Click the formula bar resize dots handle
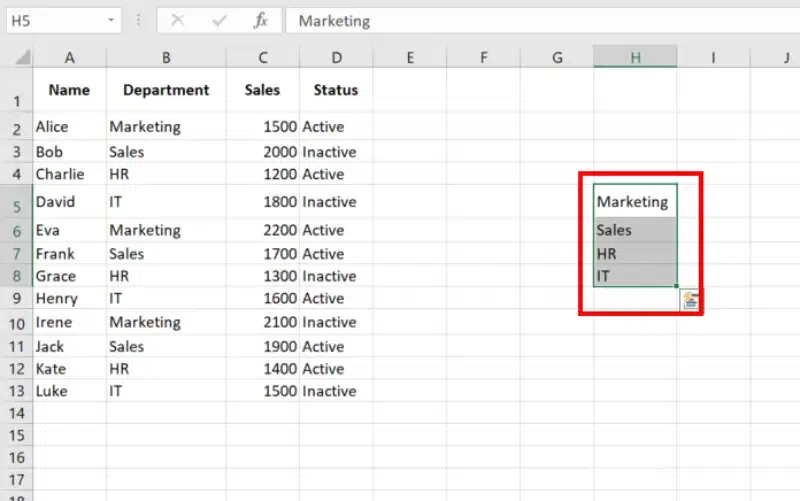This screenshot has height=501, width=800. [138, 20]
